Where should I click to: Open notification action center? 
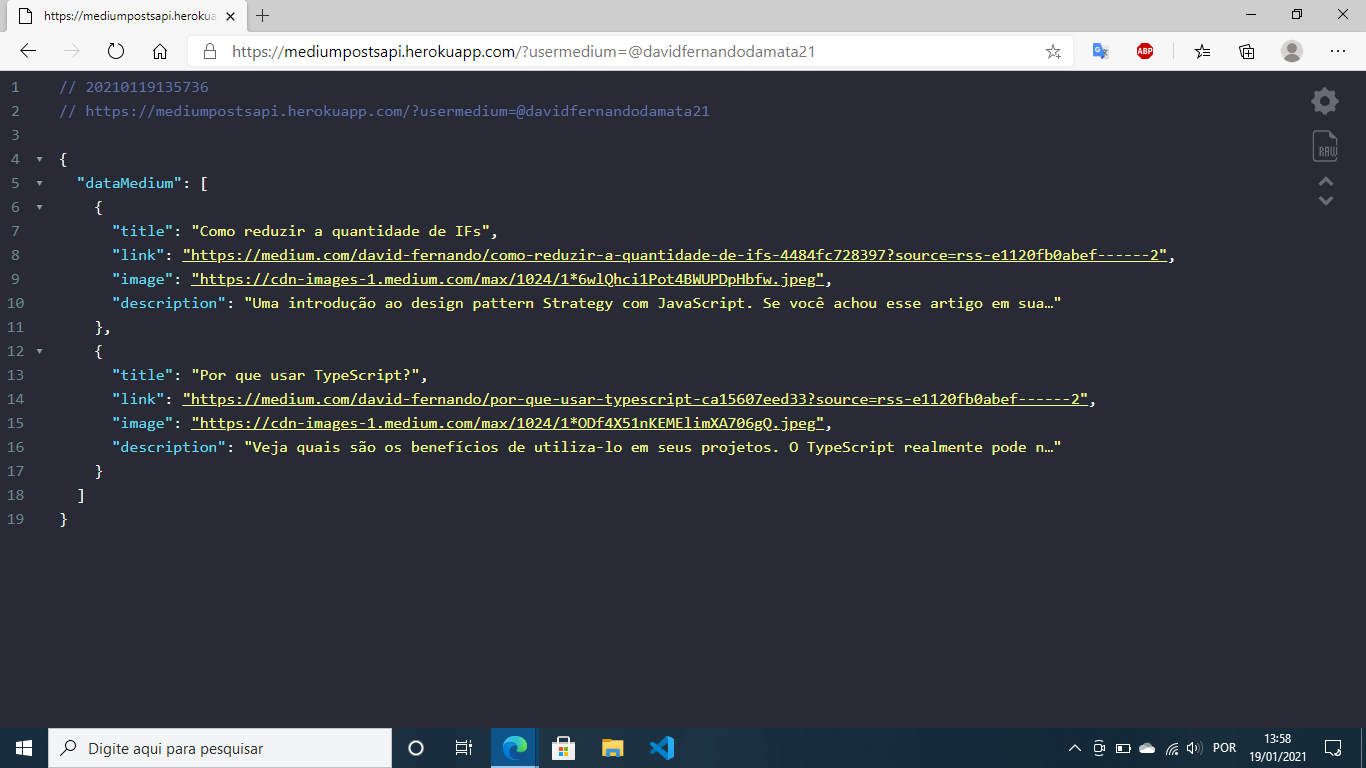[x=1333, y=748]
